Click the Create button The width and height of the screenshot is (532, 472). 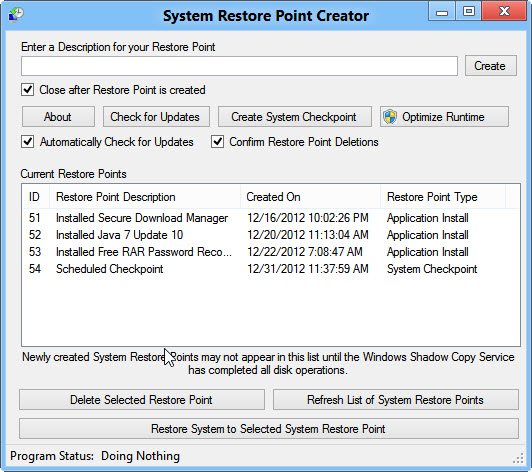[491, 66]
